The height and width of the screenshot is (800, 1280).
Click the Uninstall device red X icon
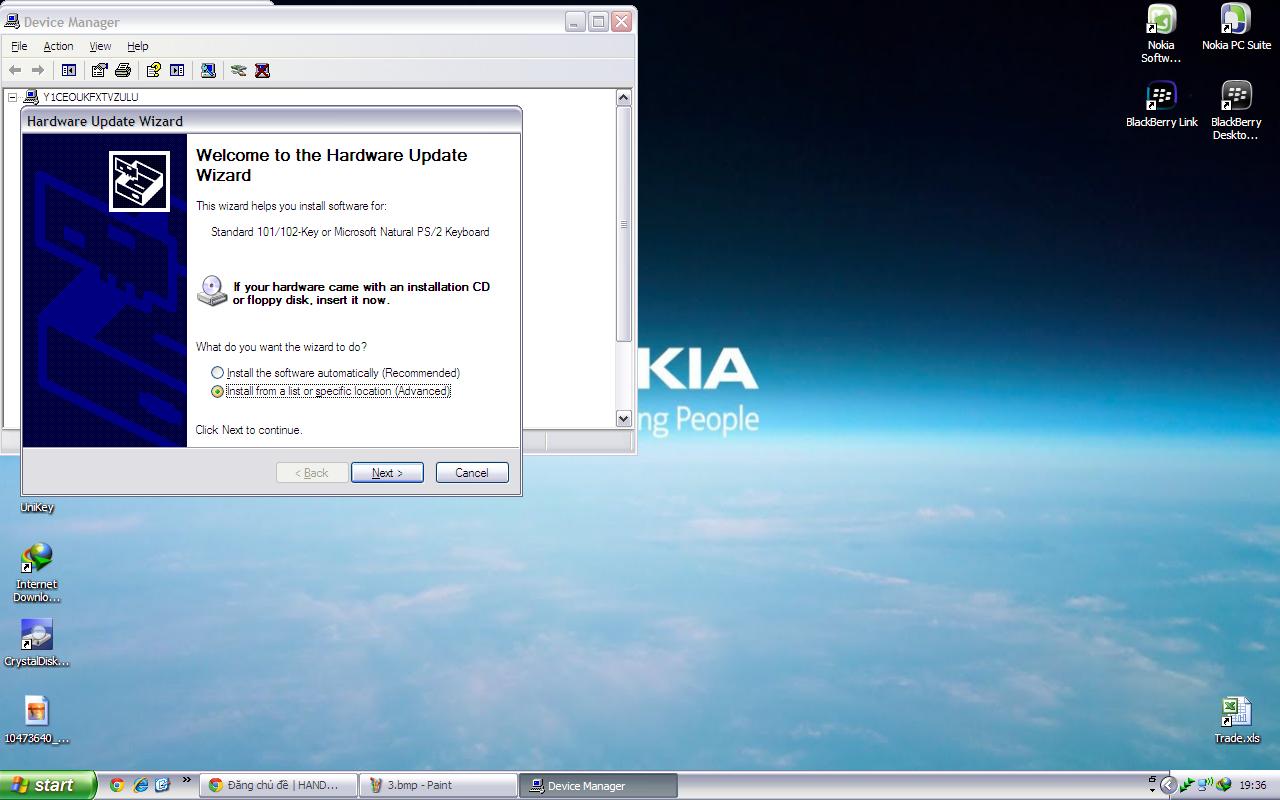(x=262, y=70)
